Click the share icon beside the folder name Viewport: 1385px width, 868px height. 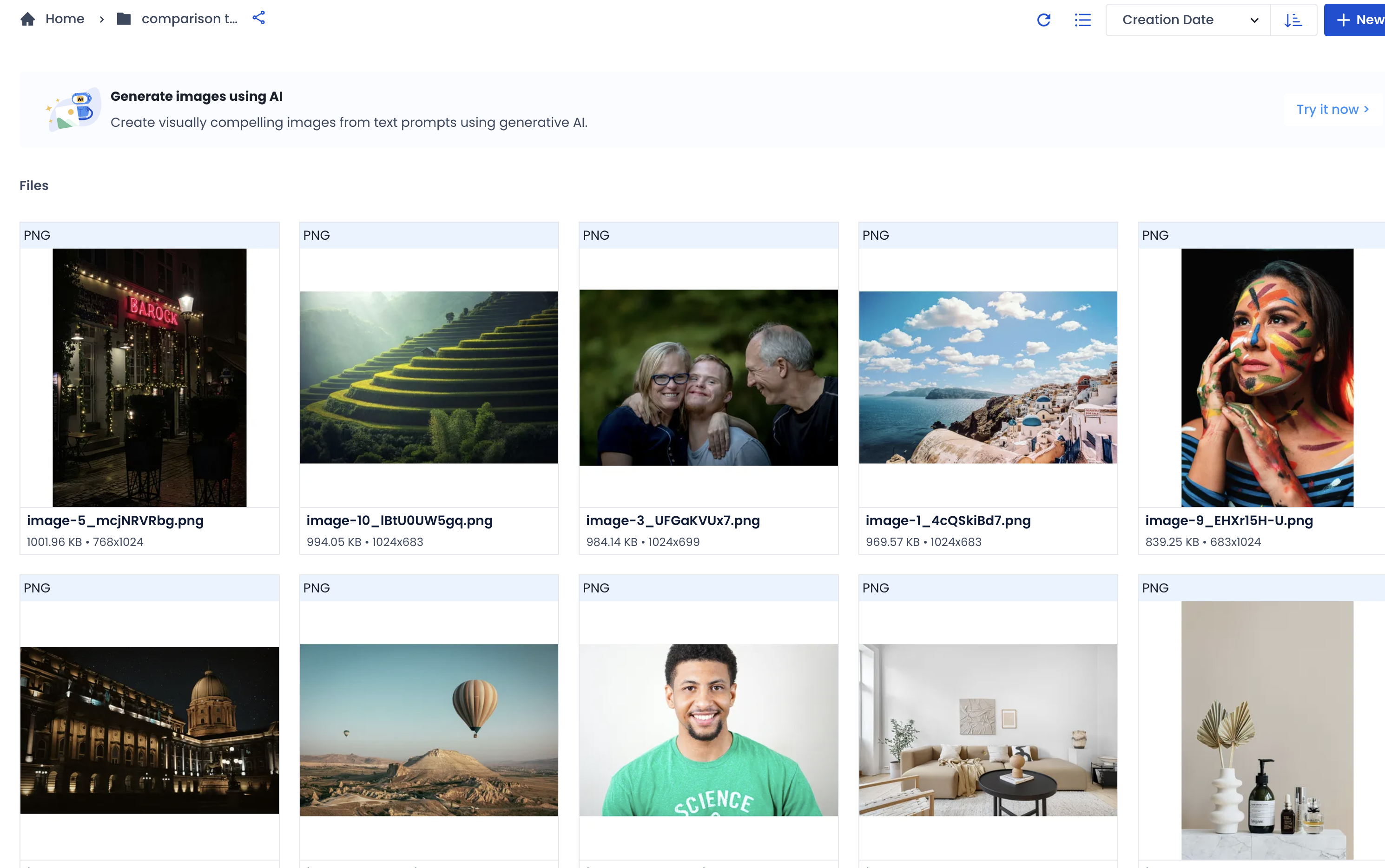(258, 18)
